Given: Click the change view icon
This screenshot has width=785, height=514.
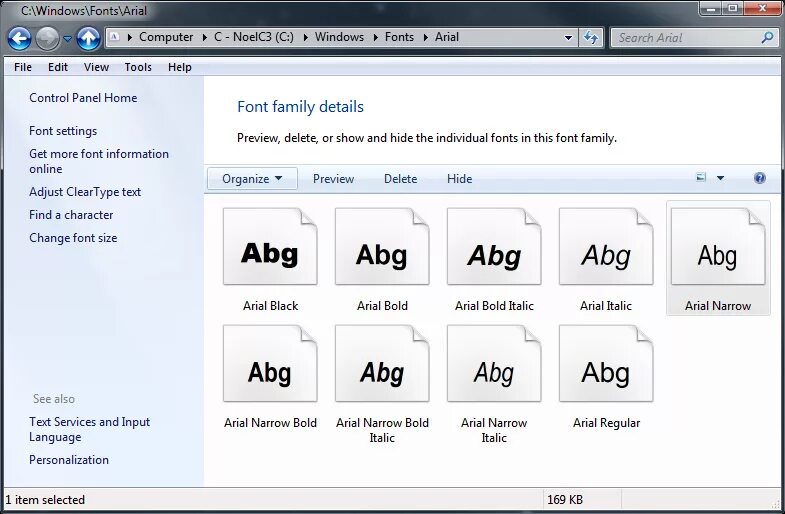Looking at the screenshot, I should [x=701, y=178].
